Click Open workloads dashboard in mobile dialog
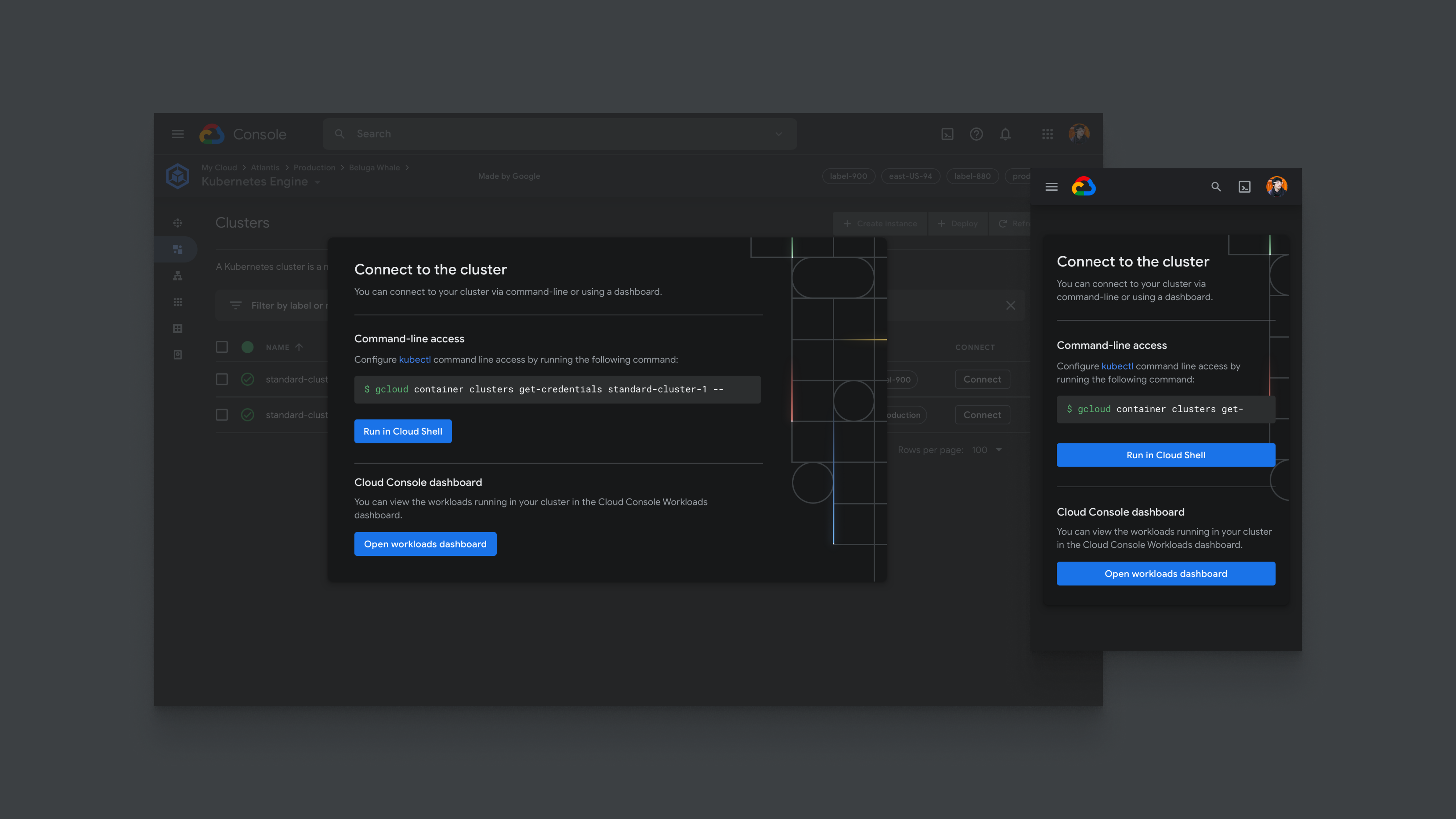Screen dimensions: 1456x819 (1166, 574)
